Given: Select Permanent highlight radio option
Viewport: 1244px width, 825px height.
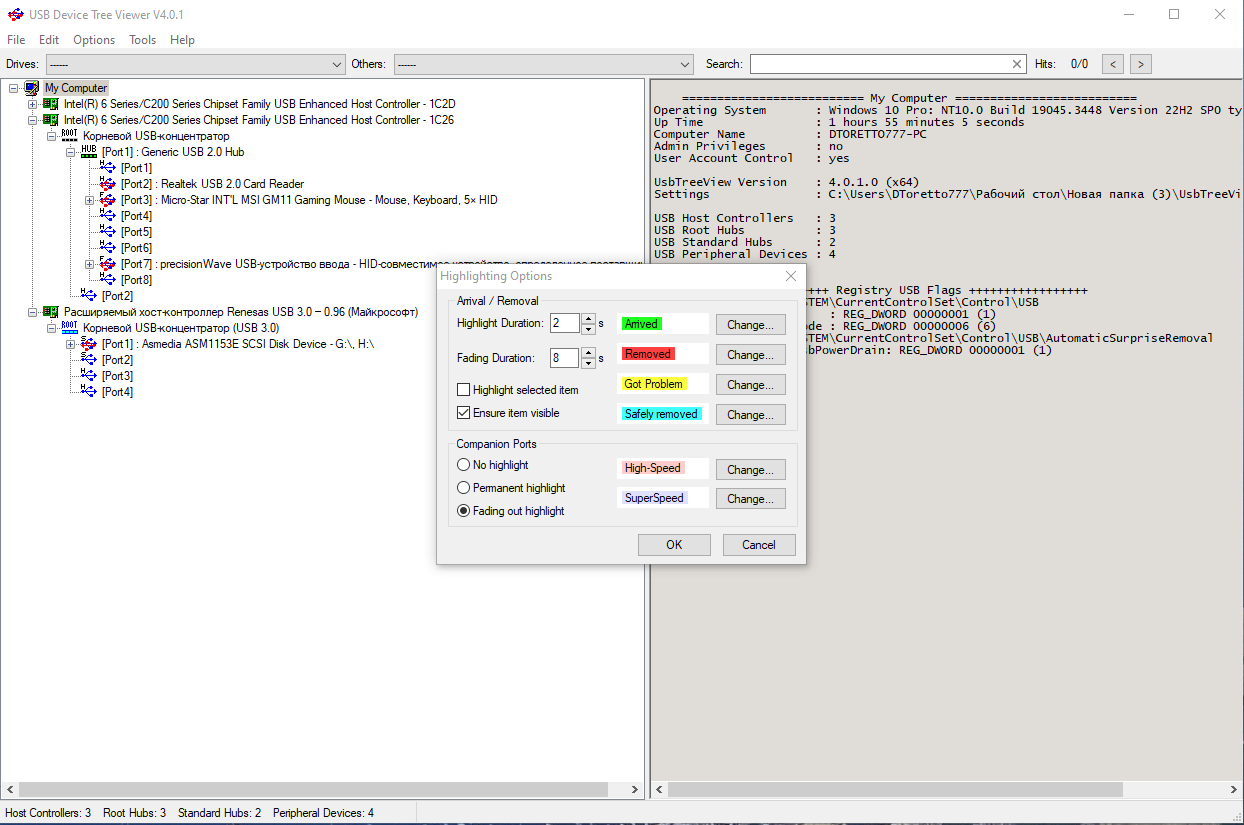Looking at the screenshot, I should (x=463, y=488).
